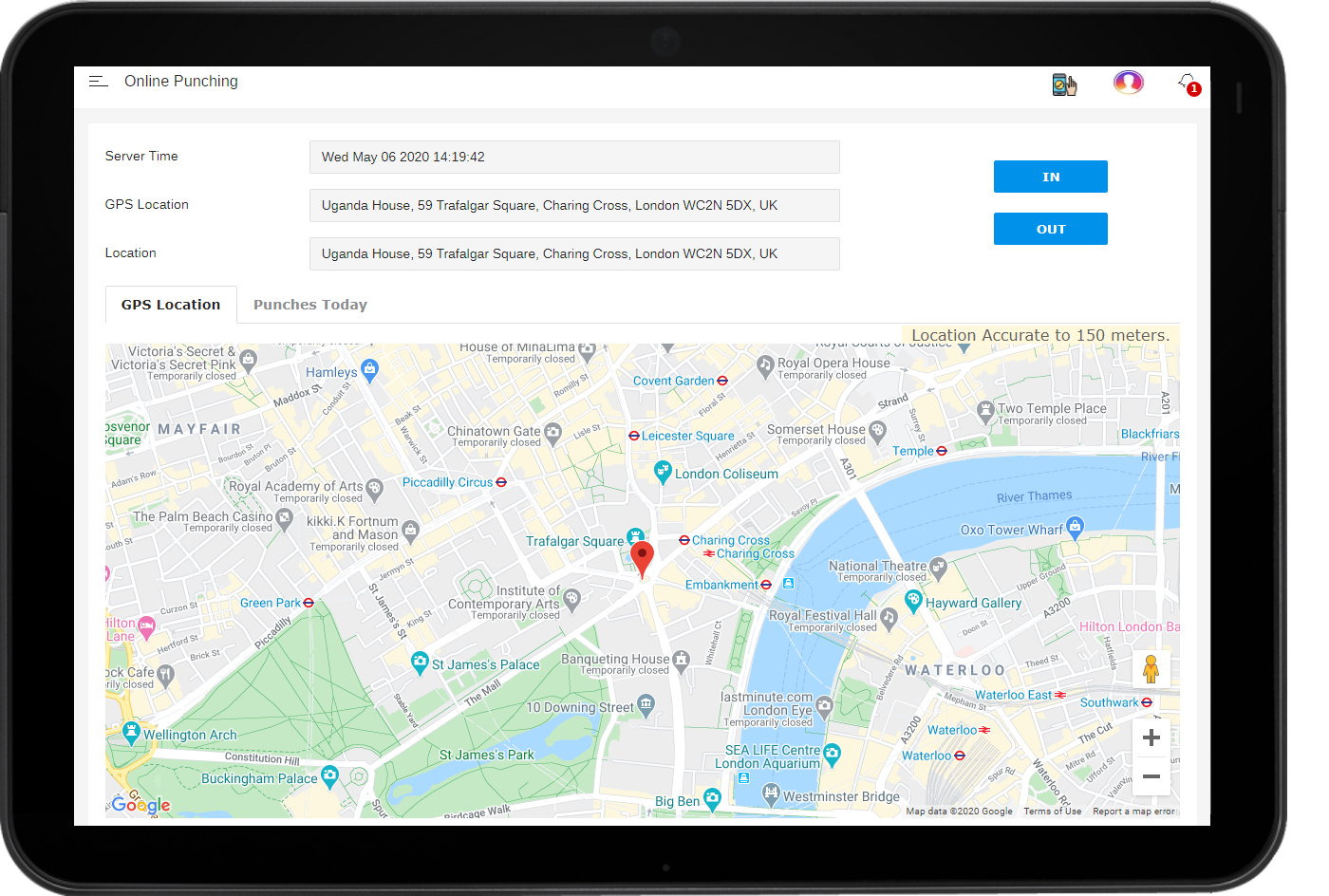
Task: Select the Server Time field
Action: 574,157
